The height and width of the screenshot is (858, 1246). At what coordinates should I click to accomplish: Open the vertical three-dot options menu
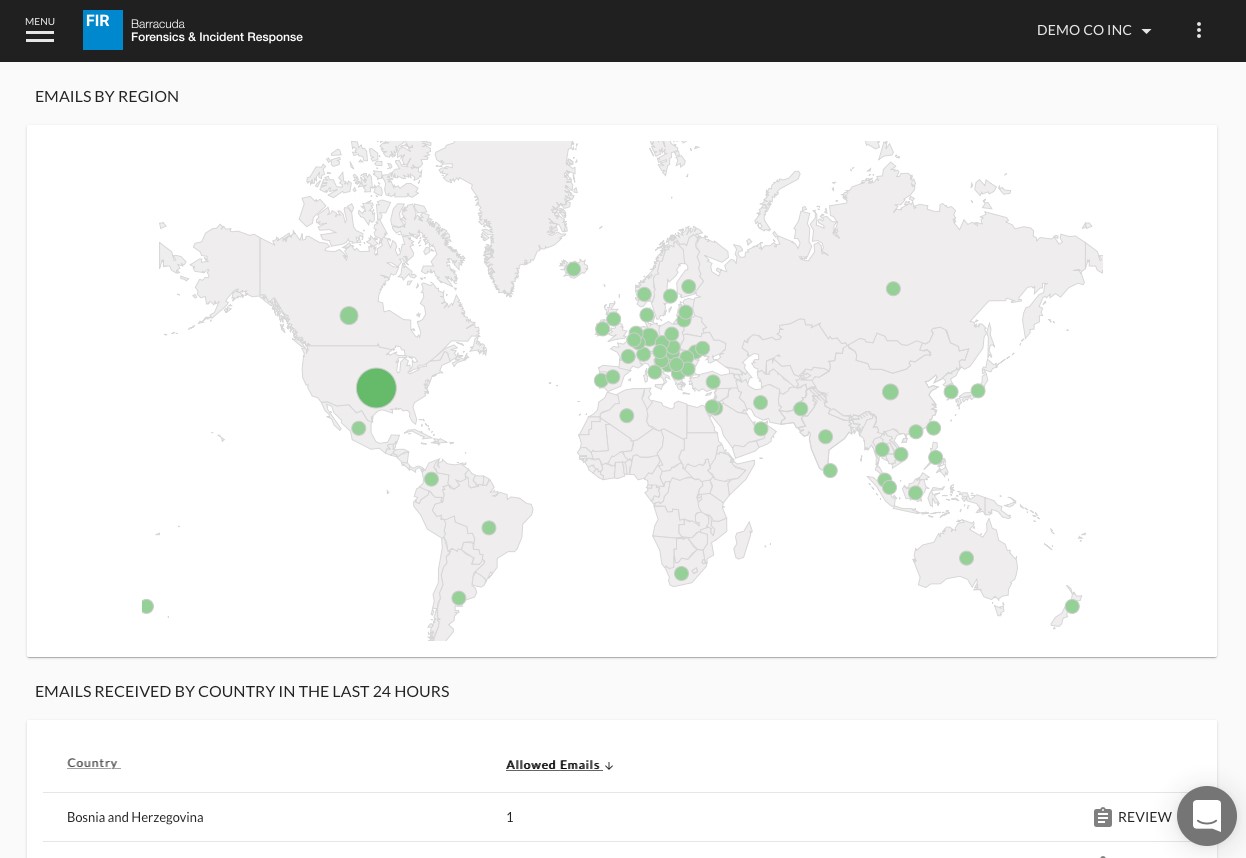(x=1199, y=30)
